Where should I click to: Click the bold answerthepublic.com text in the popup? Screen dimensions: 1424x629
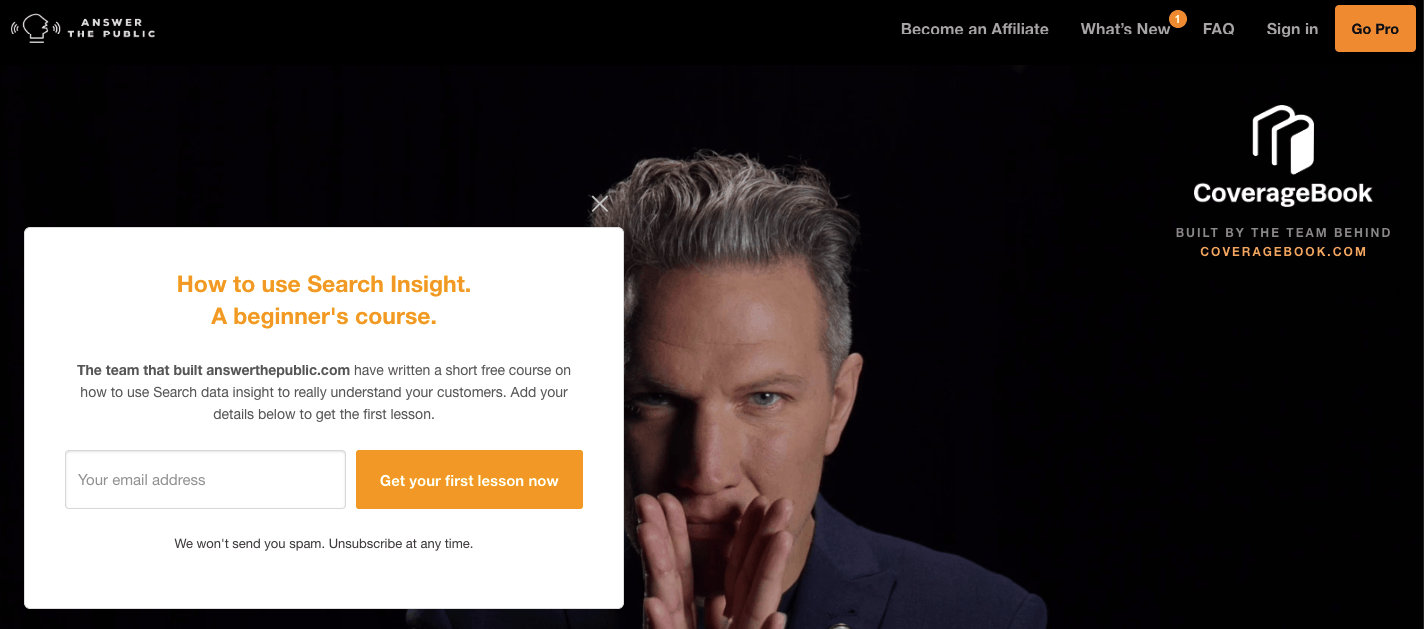(278, 370)
